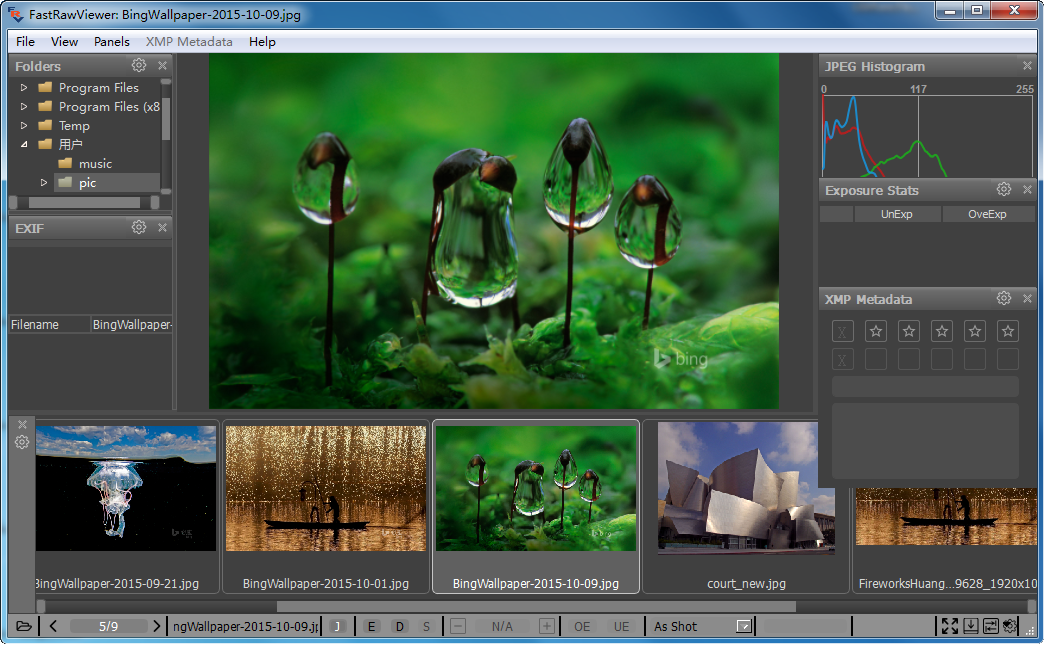Open the File menu
Screen dimensions: 1045x645
pos(25,42)
